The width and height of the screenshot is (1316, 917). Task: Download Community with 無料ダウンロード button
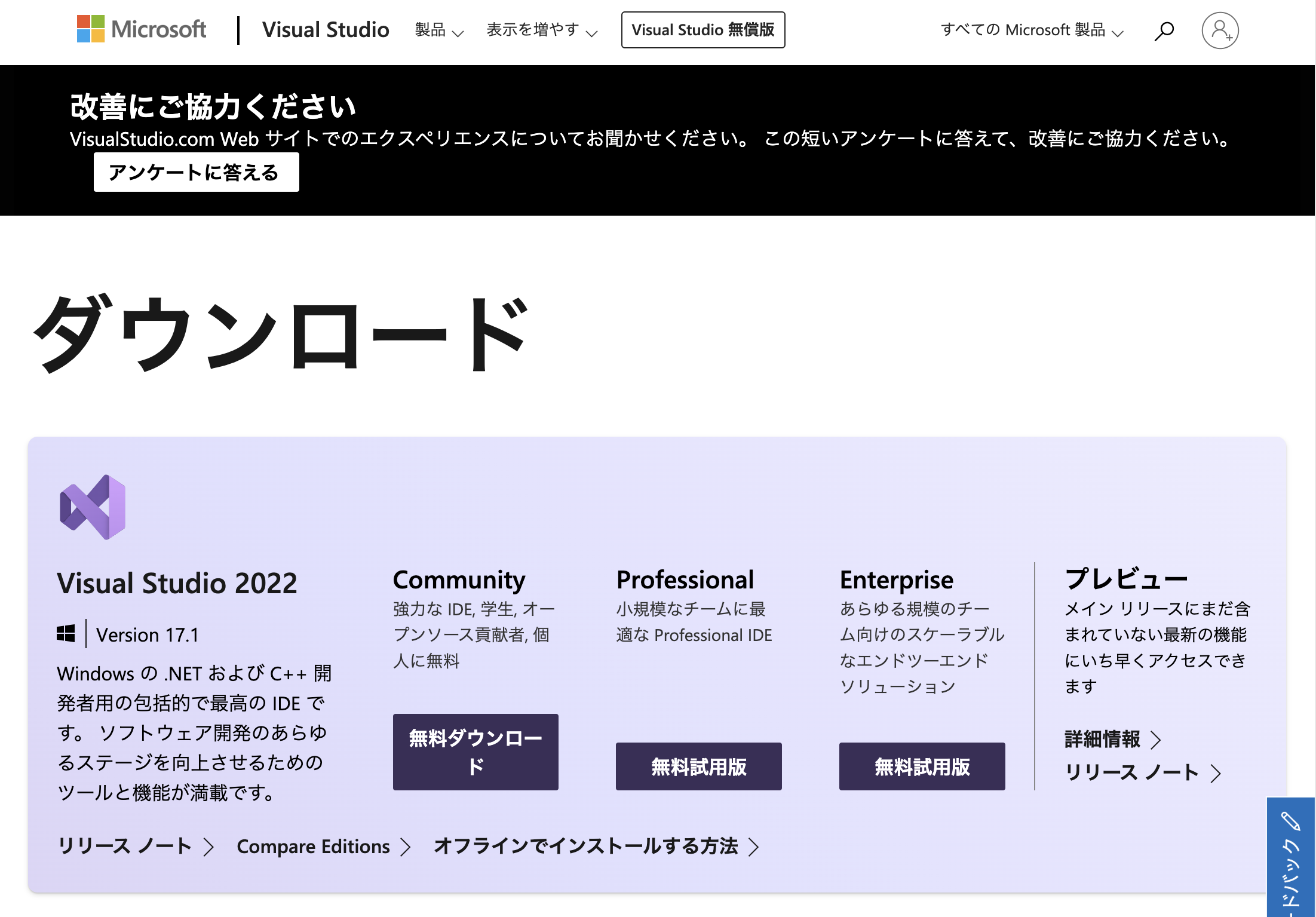point(476,752)
